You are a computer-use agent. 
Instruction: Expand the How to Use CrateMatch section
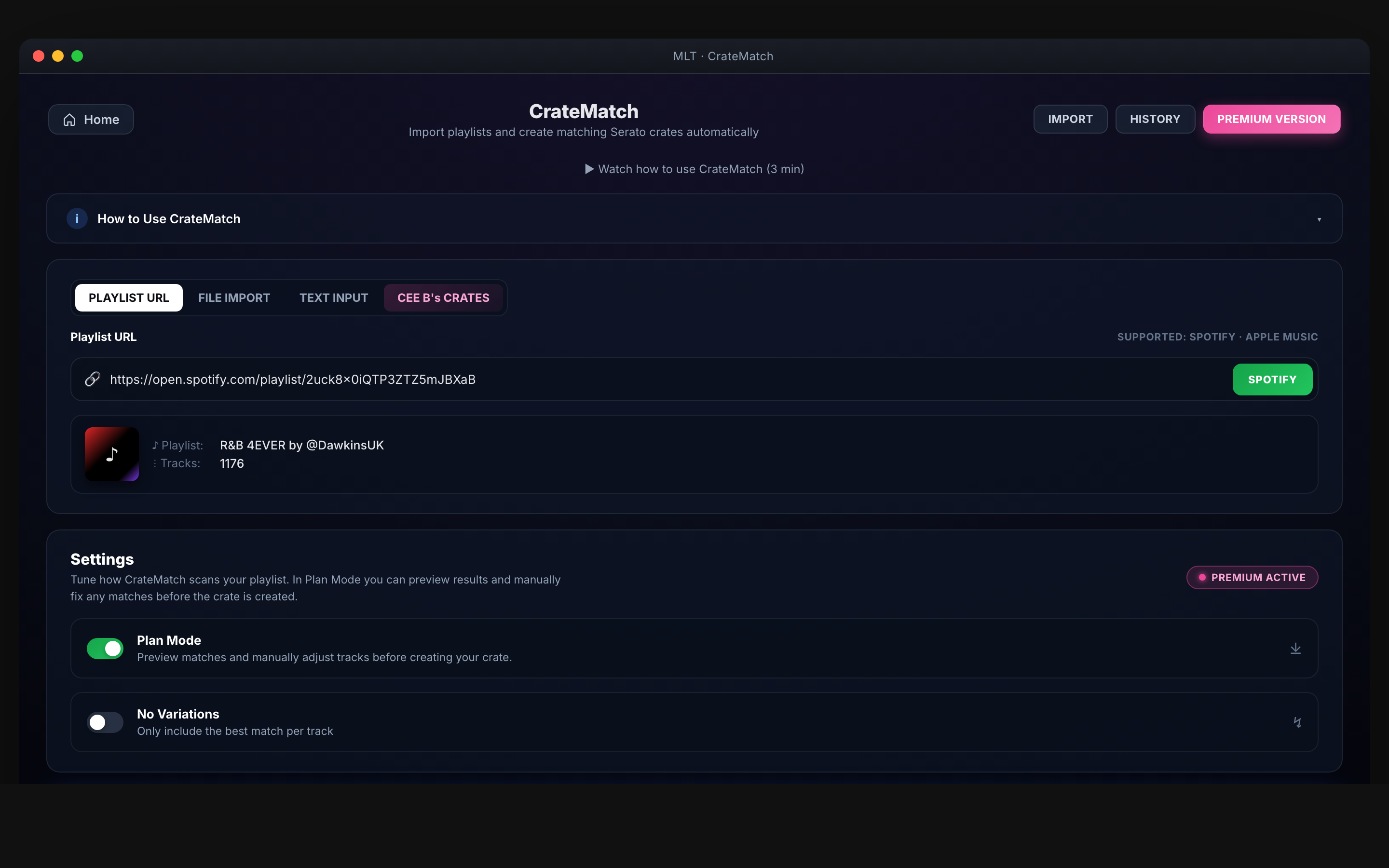tap(694, 219)
